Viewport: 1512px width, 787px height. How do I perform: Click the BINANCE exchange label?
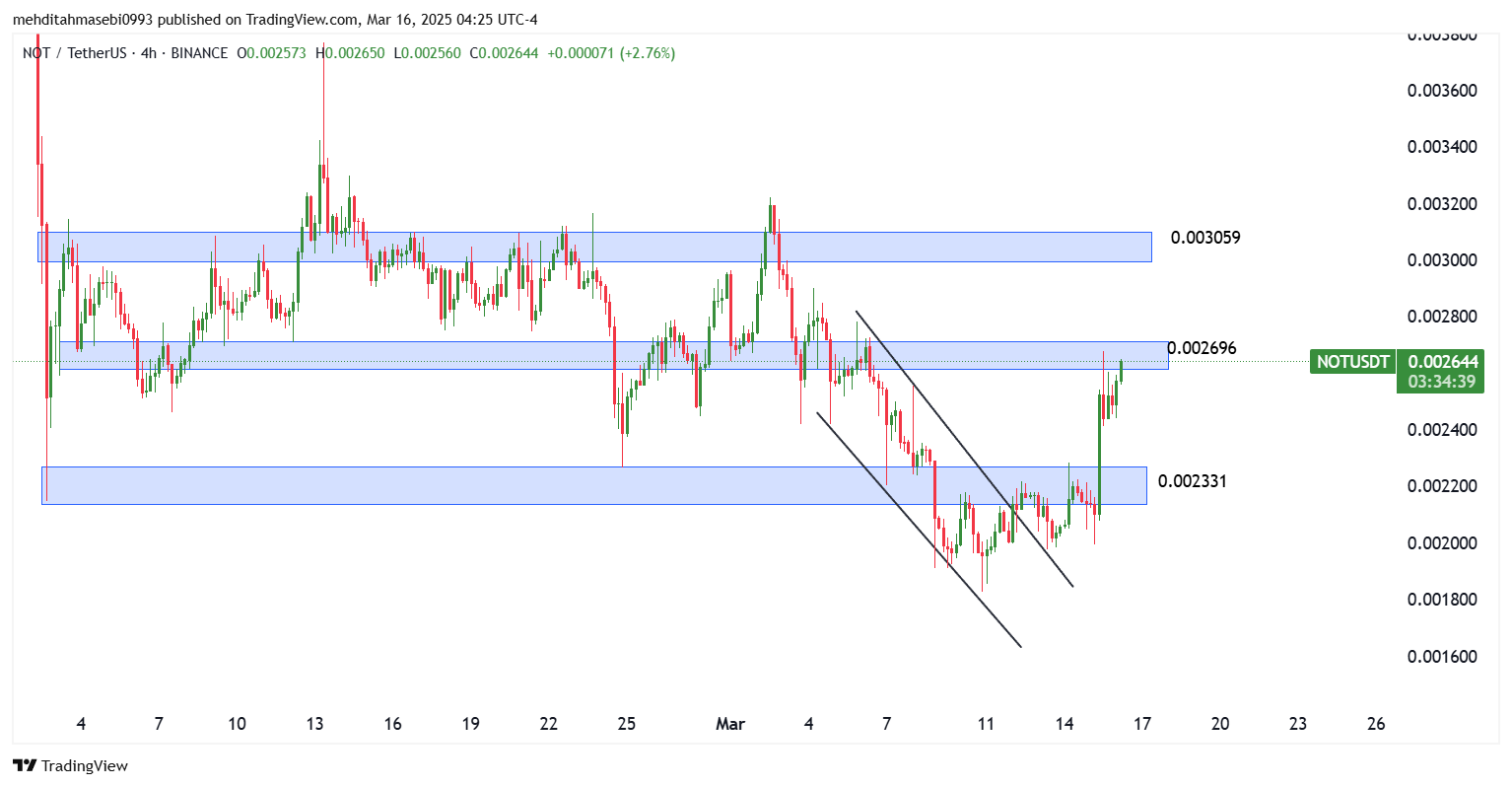[199, 53]
